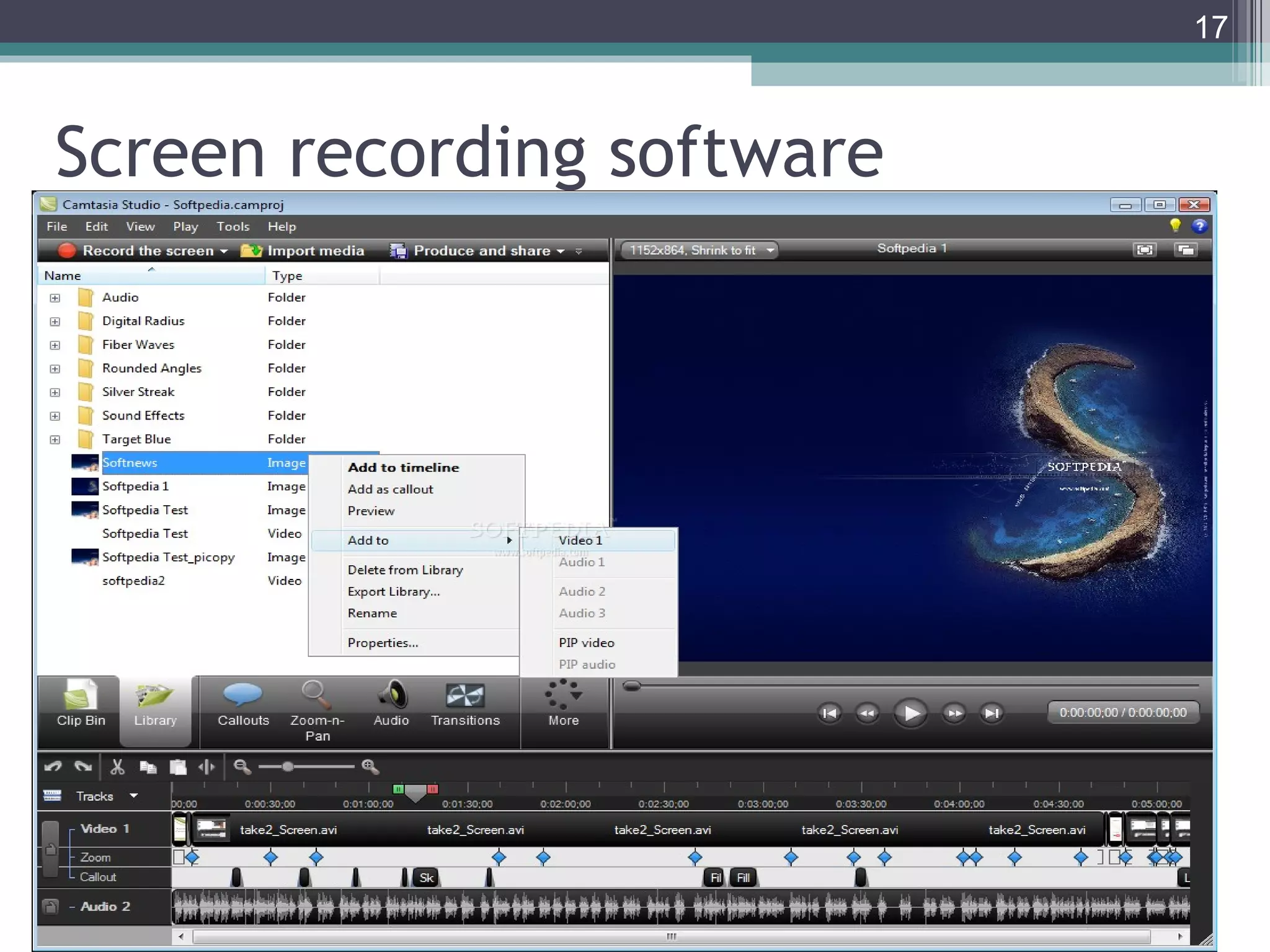
Task: Toggle lock on Audio 2 track
Action: 50,907
